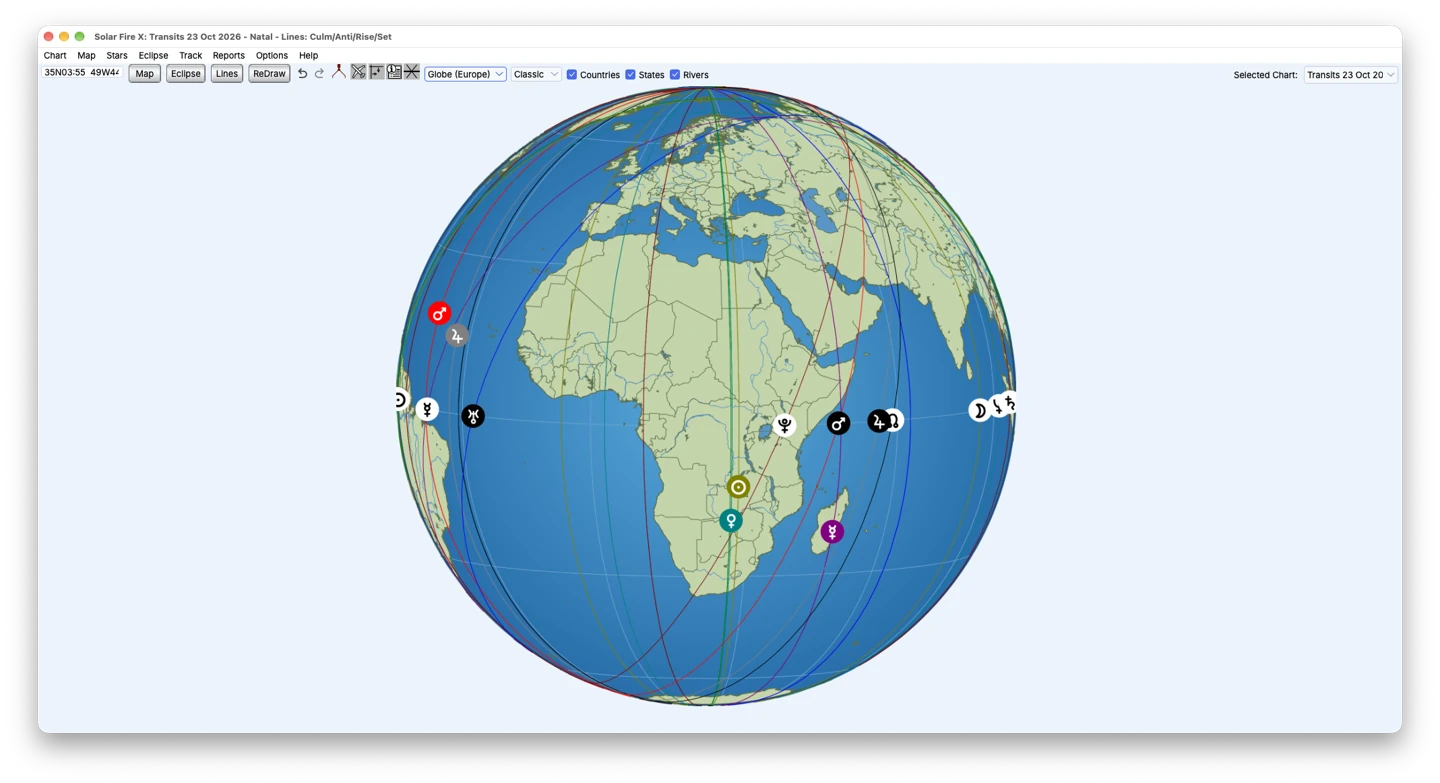Click the Map toolbar button

point(145,74)
